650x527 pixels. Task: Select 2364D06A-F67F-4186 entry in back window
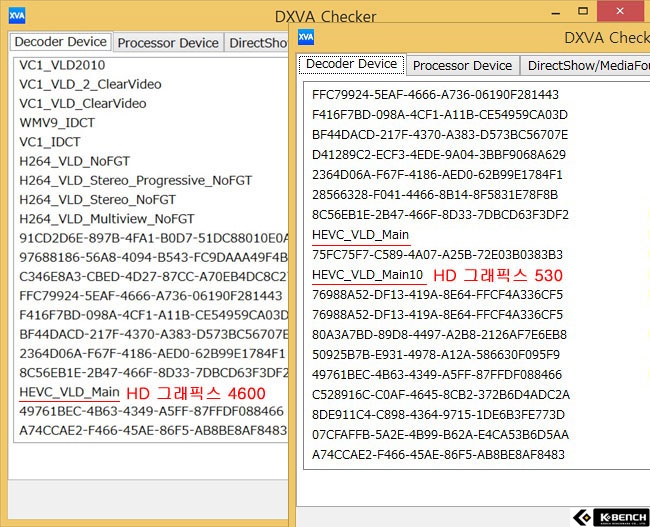(x=152, y=353)
